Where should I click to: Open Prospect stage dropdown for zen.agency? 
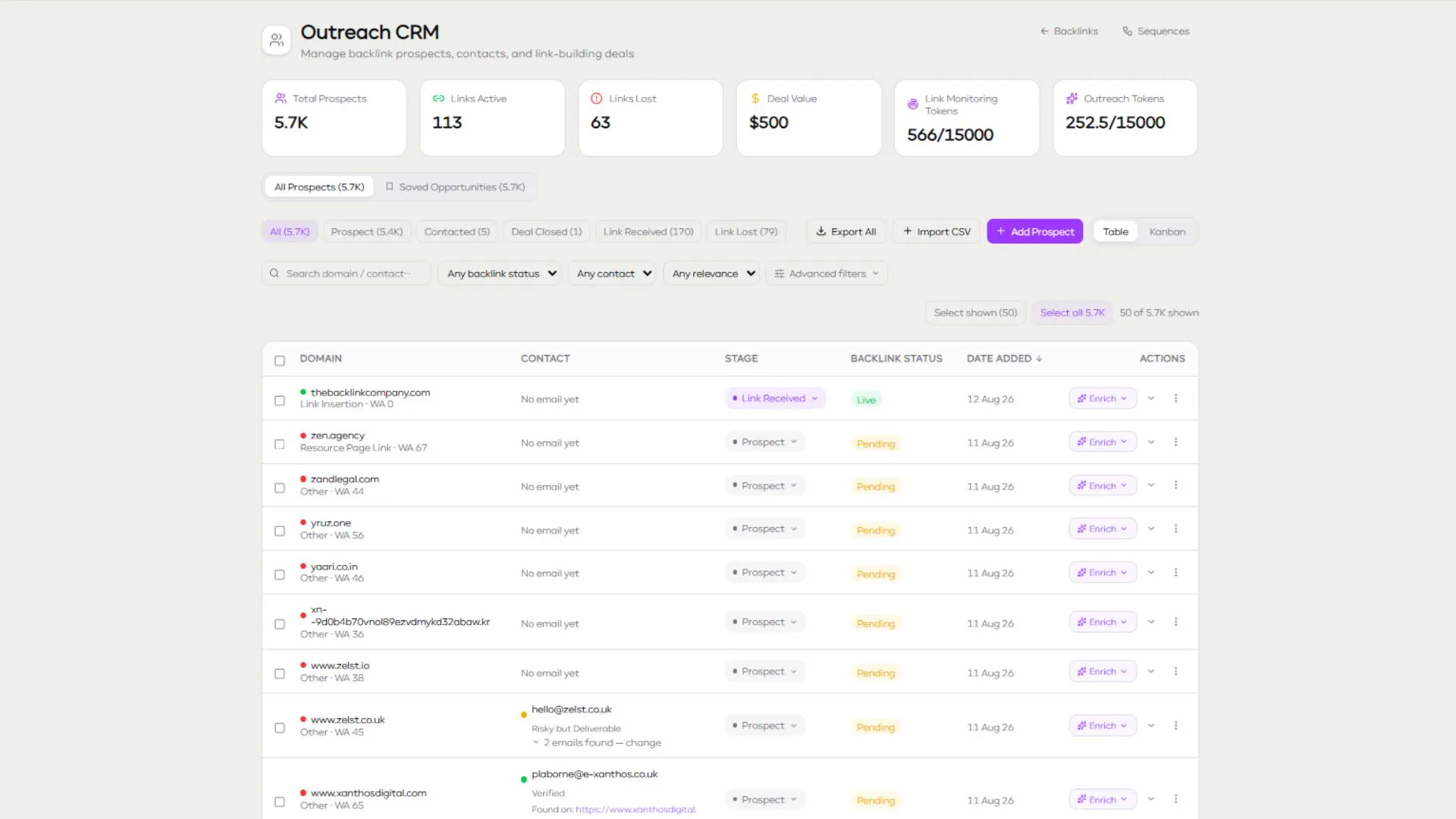tap(764, 442)
